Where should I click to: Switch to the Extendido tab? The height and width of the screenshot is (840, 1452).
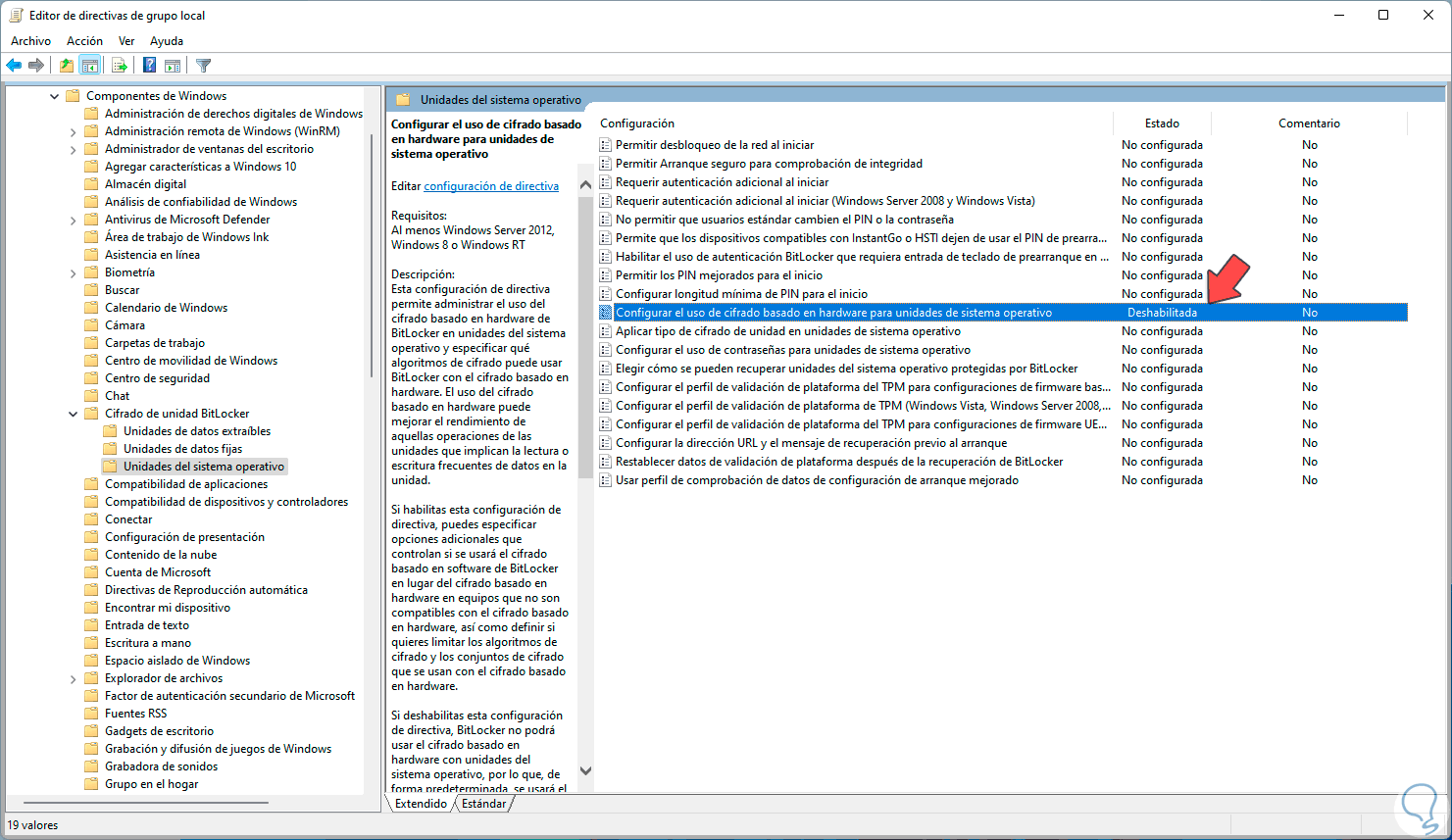[421, 804]
